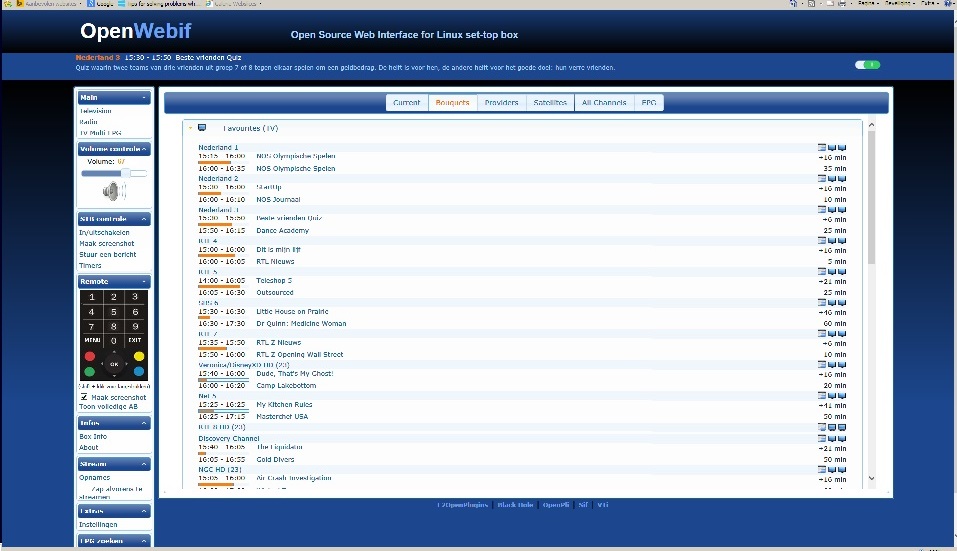Collapse the Infos panel

144,423
